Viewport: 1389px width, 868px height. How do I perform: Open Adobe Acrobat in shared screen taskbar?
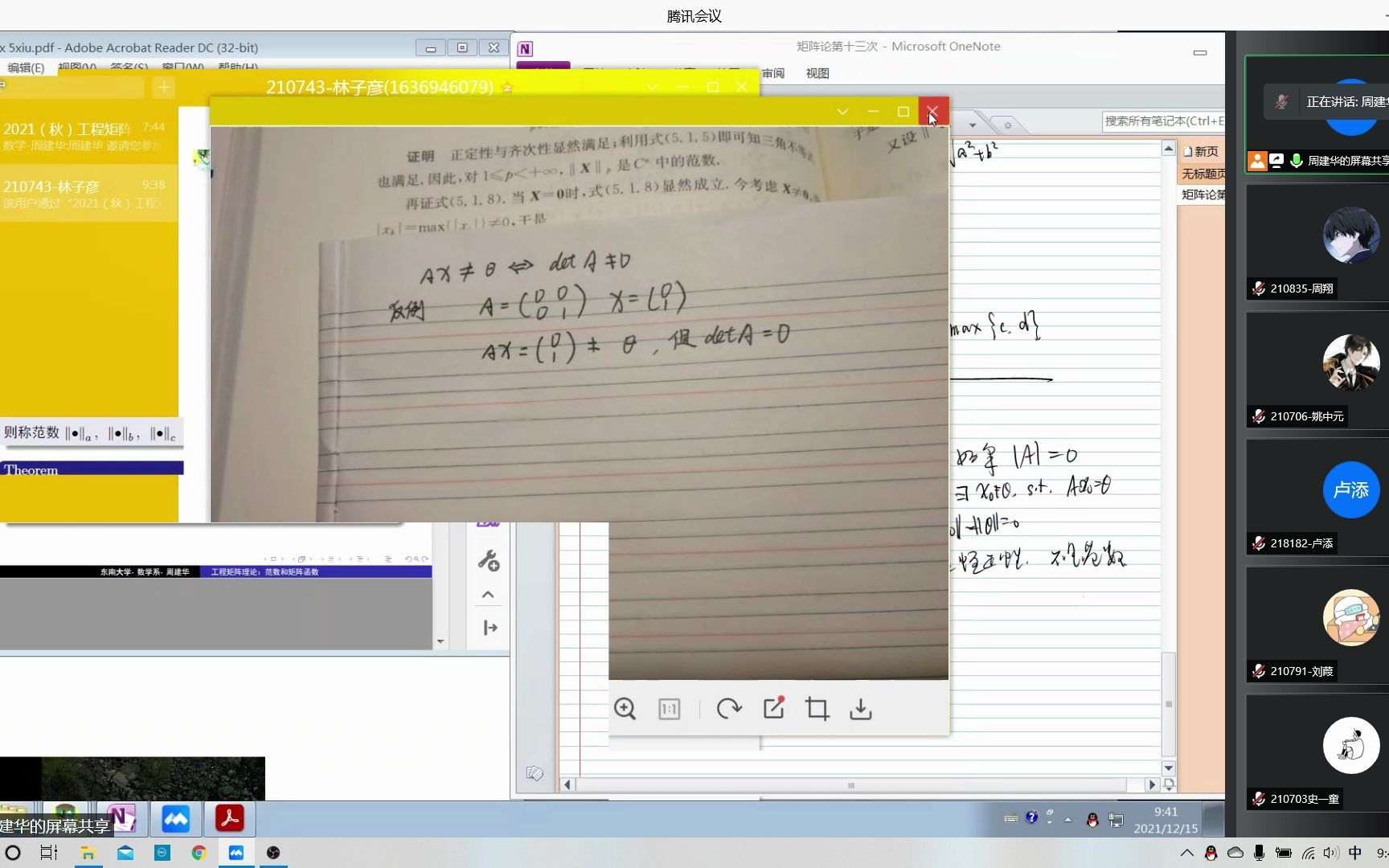[229, 818]
